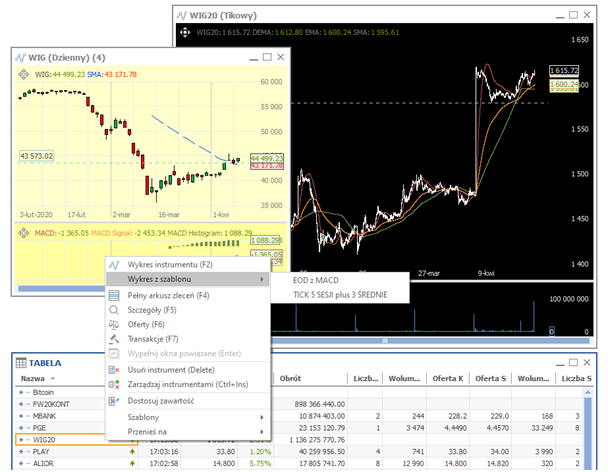Expand FW20KONT row plus icon
Viewport: 608px width, 472px height.
click(21, 404)
